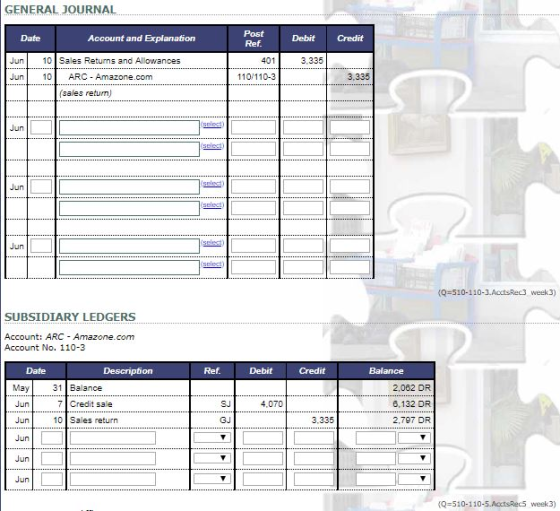Open select link on first blank entry's second line
Screen dimensions: 560x511
212,146
